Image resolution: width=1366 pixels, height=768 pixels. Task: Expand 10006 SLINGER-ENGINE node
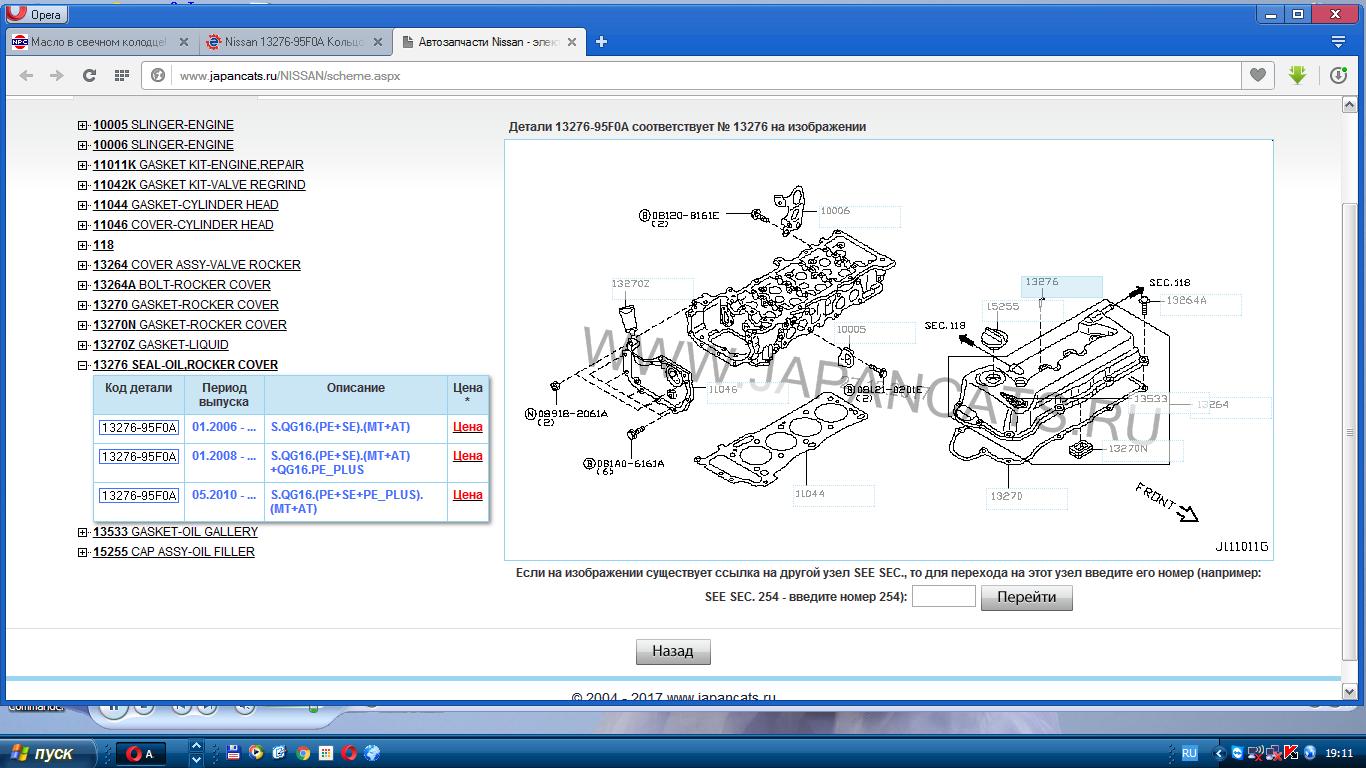83,145
